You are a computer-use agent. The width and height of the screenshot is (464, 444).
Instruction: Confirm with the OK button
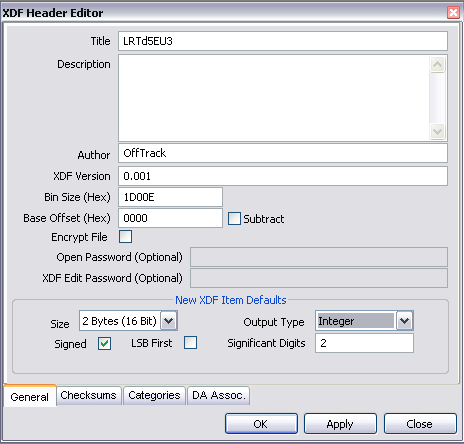coord(261,424)
